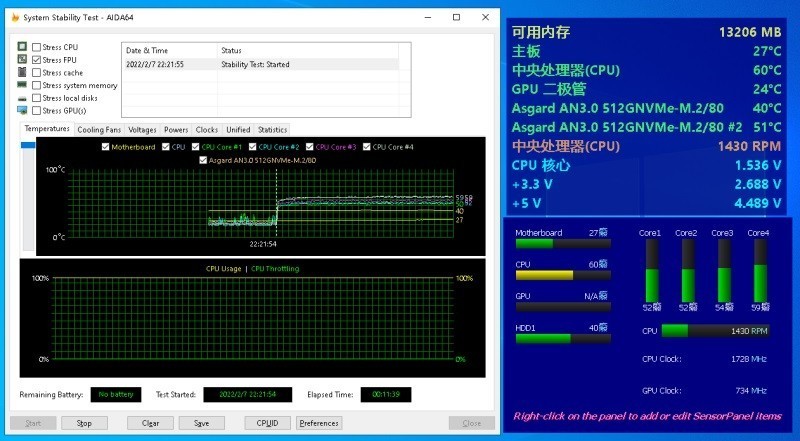Toggle the CPU Core #1 graph checkbox
Image resolution: width=800 pixels, height=441 pixels.
(x=195, y=147)
